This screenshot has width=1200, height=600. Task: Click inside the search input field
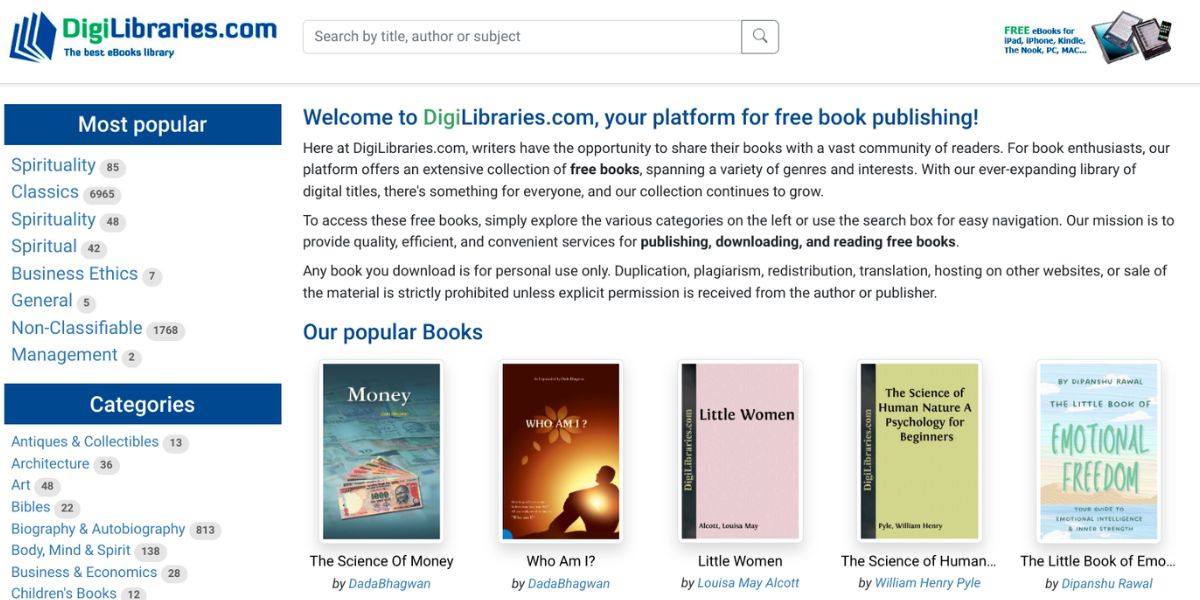pos(520,36)
